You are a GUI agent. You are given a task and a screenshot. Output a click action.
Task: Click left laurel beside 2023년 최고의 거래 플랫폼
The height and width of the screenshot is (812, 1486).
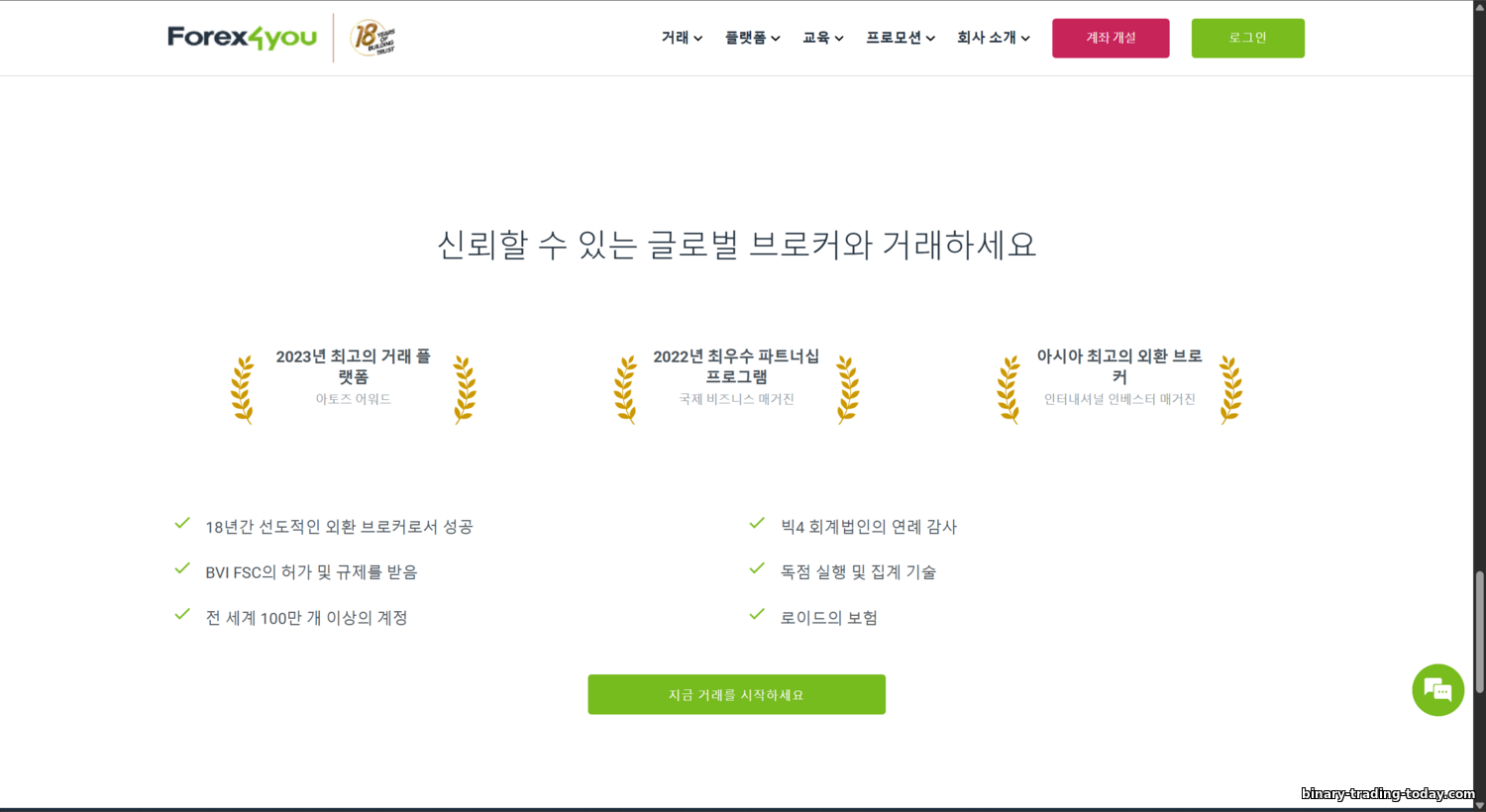pyautogui.click(x=243, y=389)
